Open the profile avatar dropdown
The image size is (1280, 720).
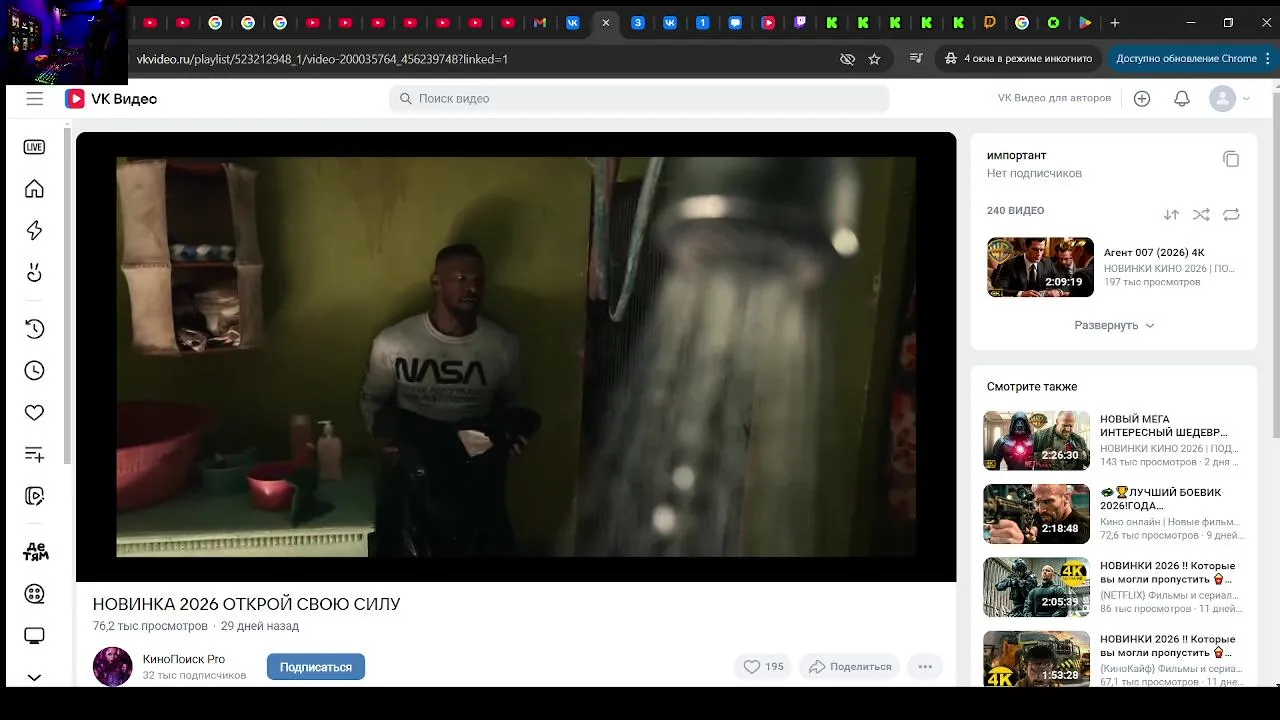[1229, 98]
